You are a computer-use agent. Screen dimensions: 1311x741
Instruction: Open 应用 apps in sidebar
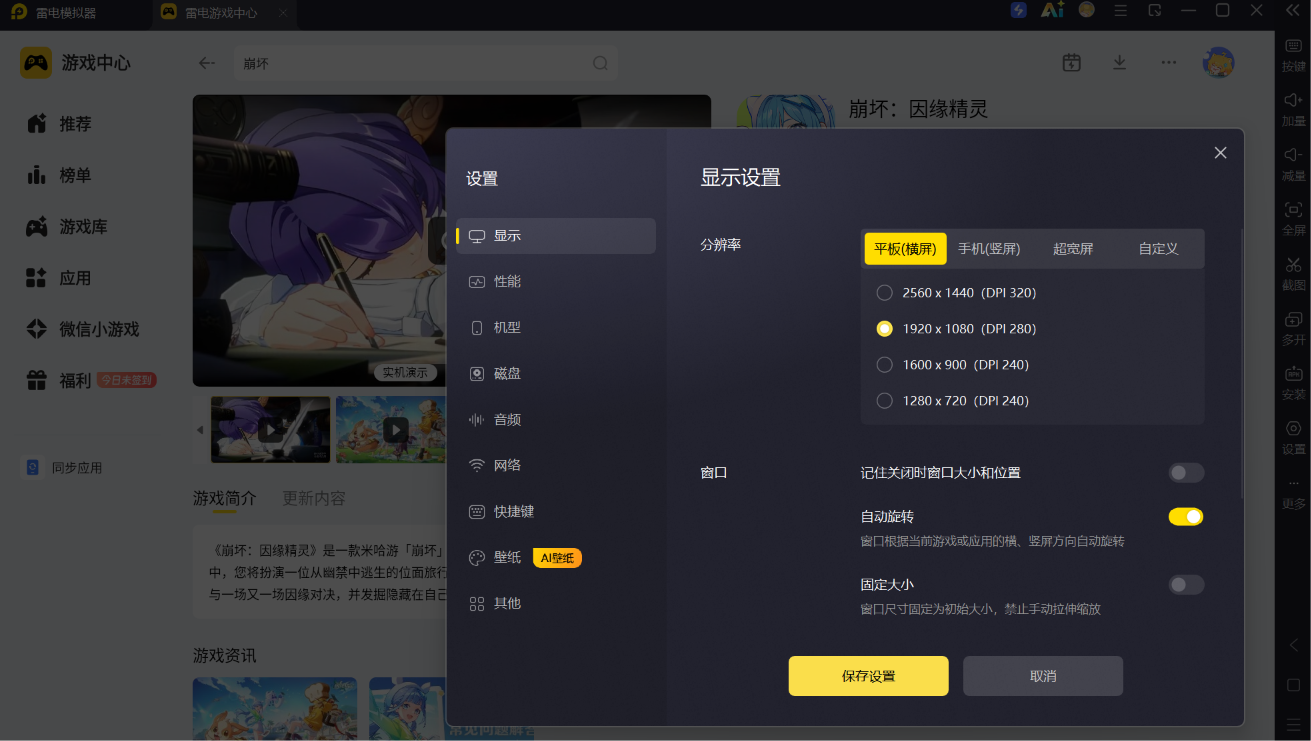pyautogui.click(x=60, y=278)
